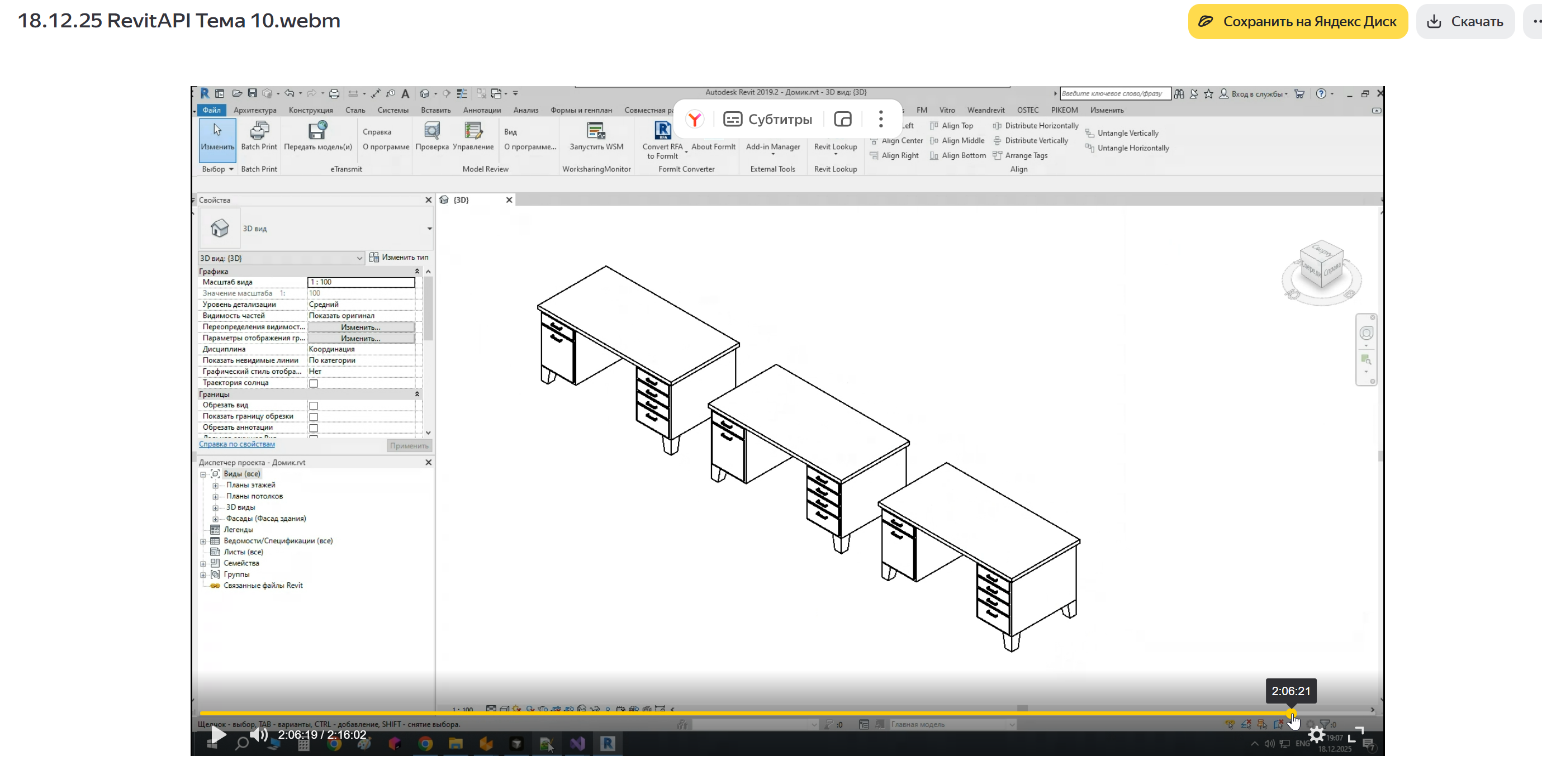Open the 3D вид: {3D} dropdown
The image size is (1542, 784).
359,258
